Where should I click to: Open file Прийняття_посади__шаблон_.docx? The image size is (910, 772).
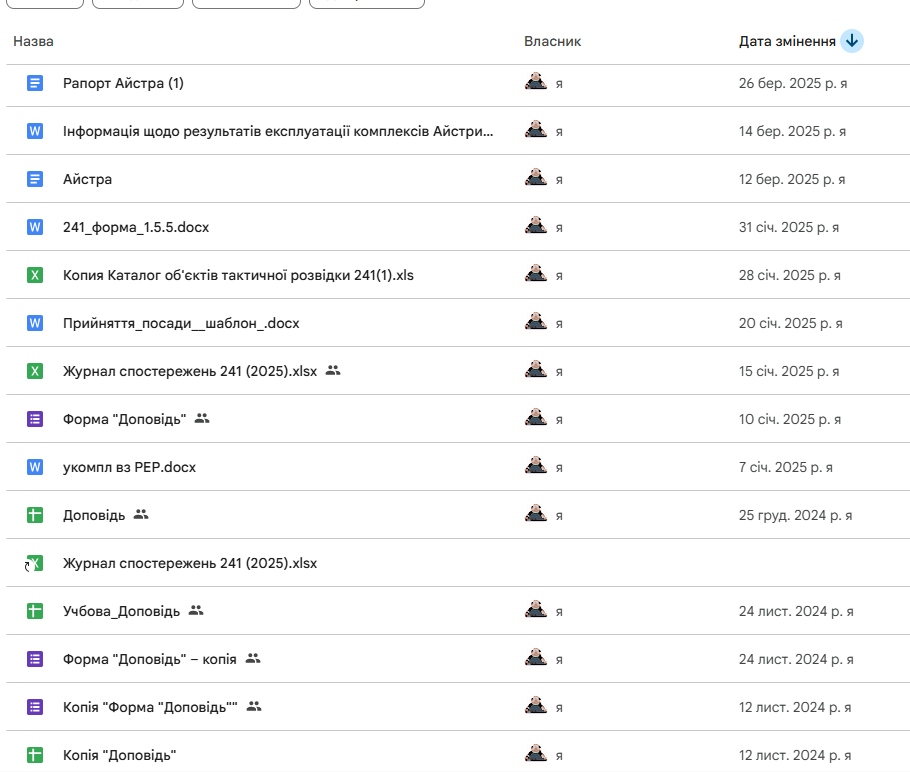click(181, 323)
